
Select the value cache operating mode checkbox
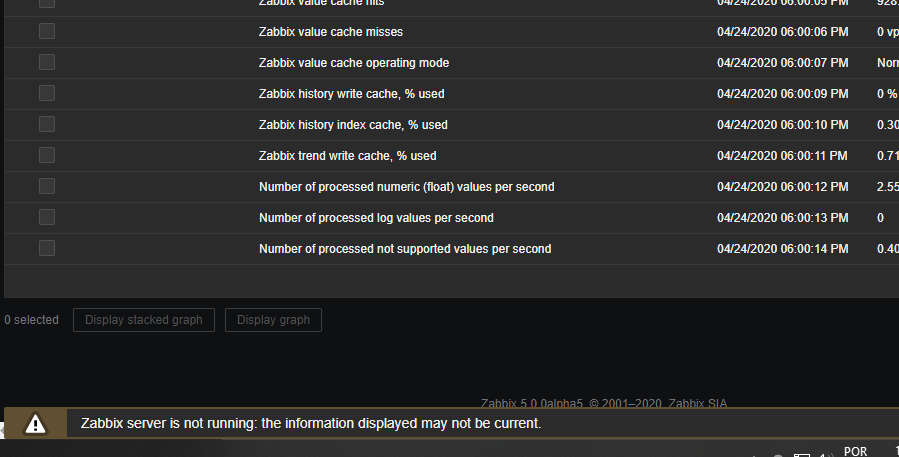tap(47, 62)
